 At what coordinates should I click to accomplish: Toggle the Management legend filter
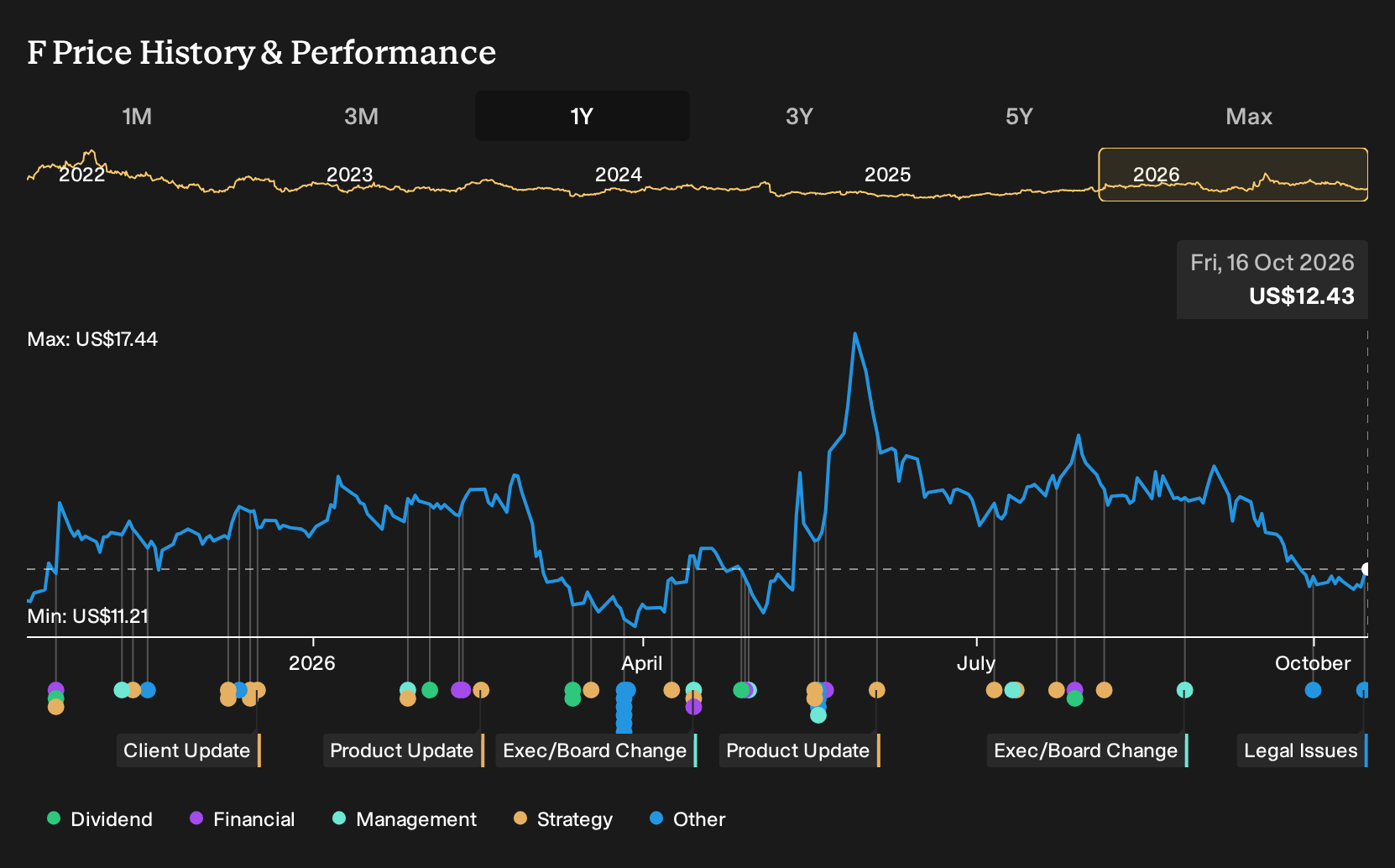(405, 819)
